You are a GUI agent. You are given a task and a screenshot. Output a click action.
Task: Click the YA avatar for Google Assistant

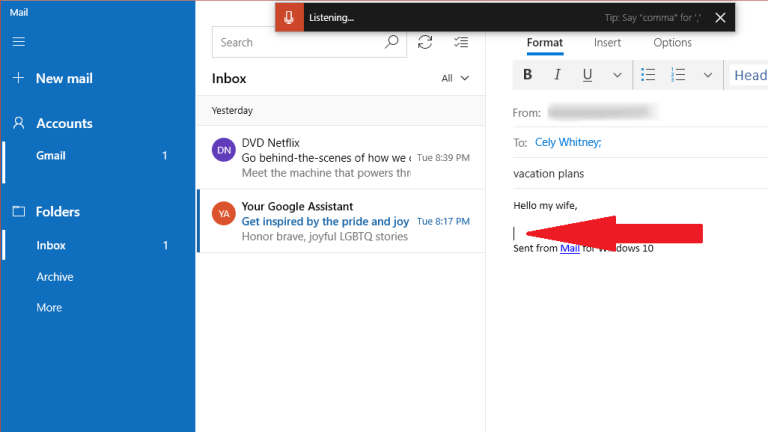tap(224, 214)
